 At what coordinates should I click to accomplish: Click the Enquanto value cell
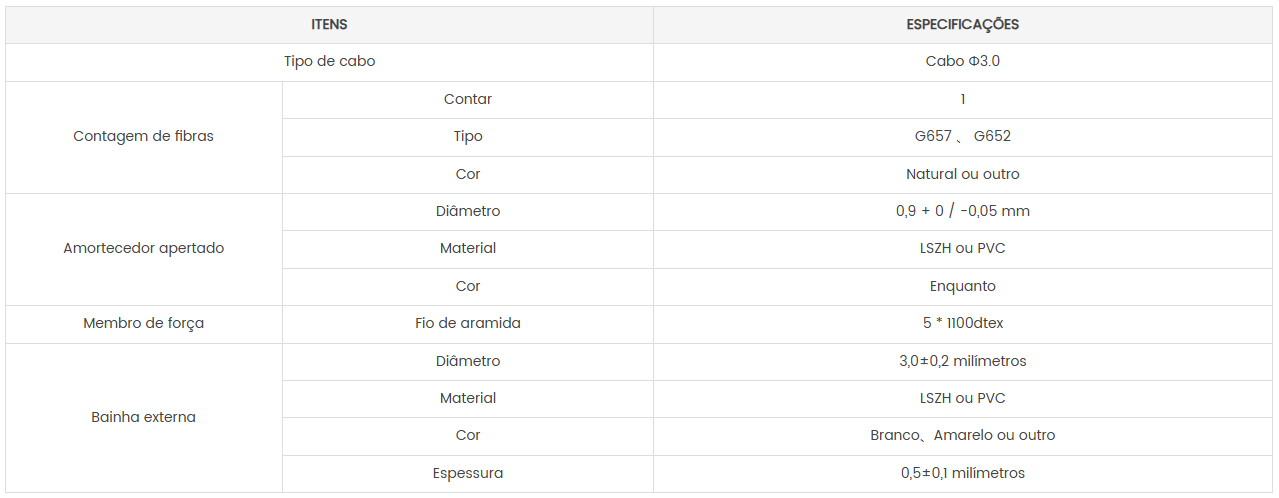(962, 286)
